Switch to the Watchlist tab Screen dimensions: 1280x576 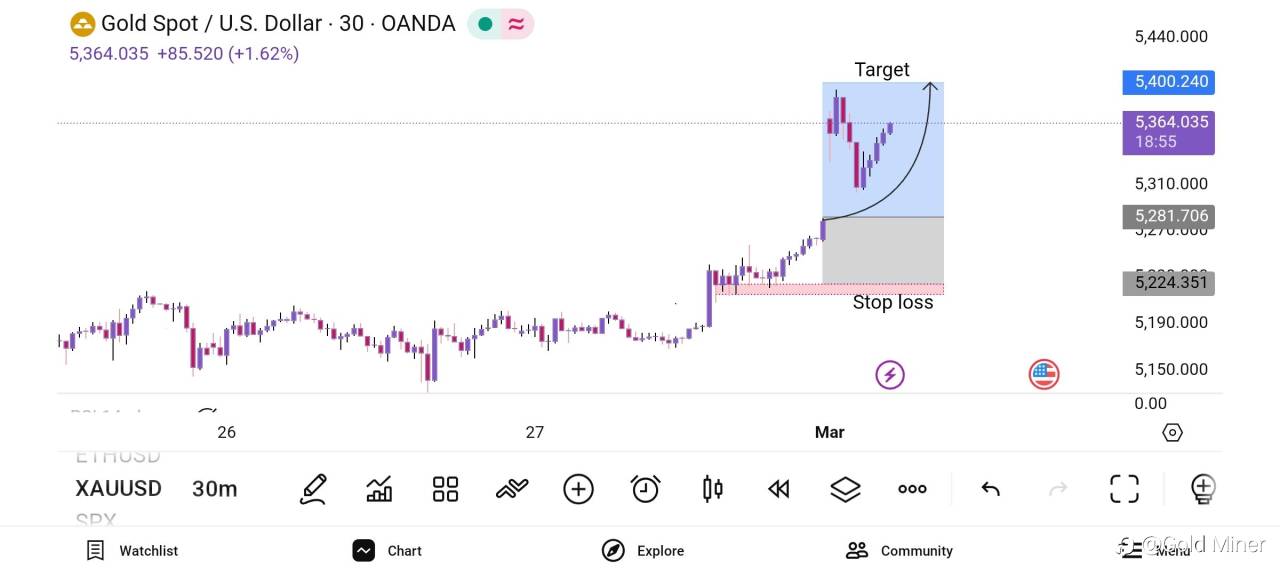(x=132, y=551)
